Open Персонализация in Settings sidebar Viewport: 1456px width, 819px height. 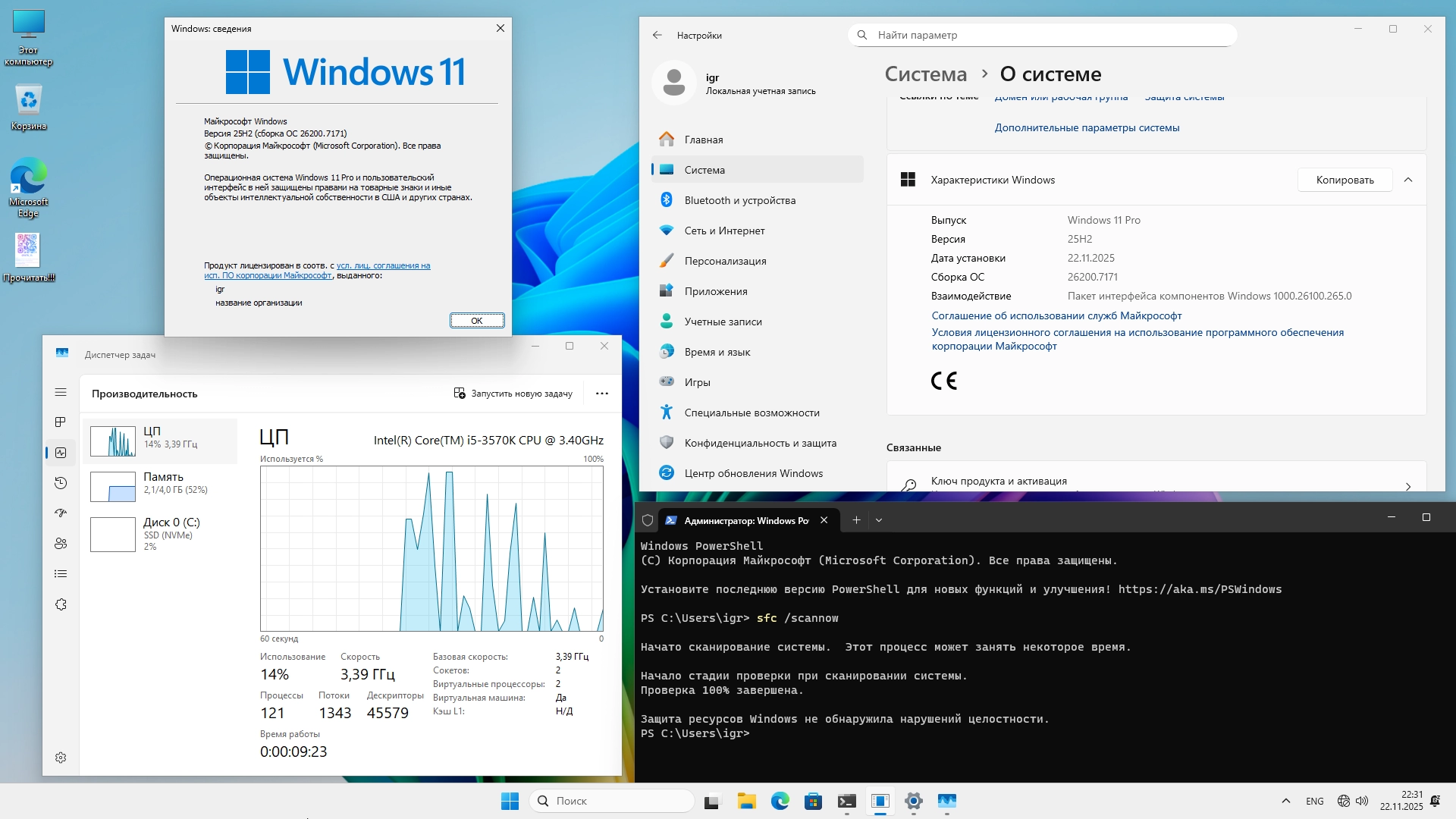click(725, 261)
